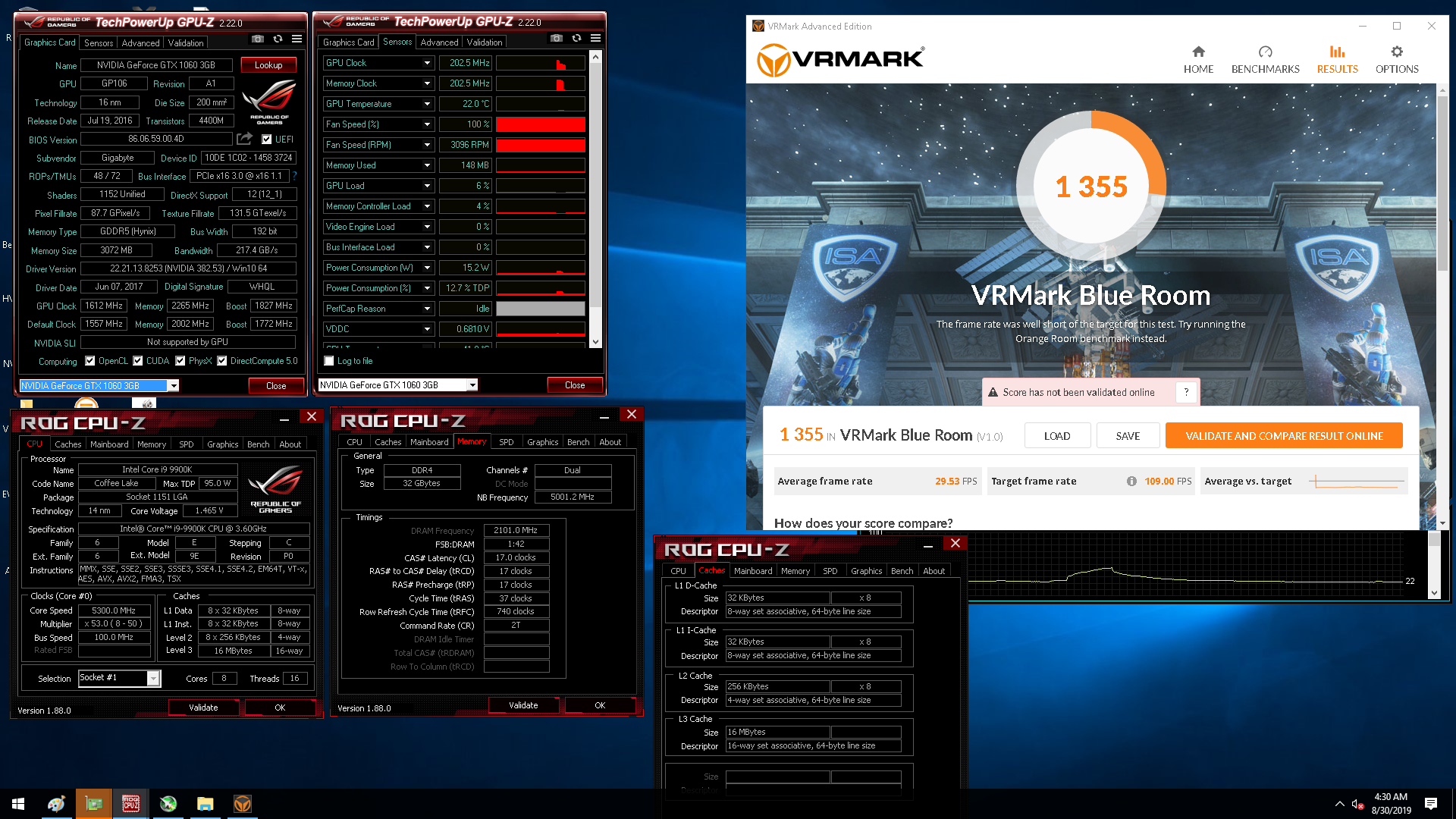Open hamburger menu in Sensors GPU-Z window
This screenshot has height=819, width=1456.
[x=596, y=38]
